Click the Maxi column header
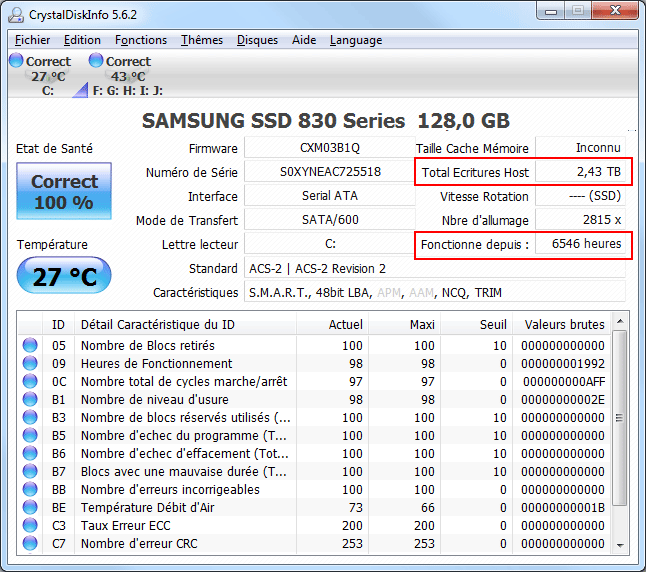The image size is (646, 572). (x=405, y=325)
